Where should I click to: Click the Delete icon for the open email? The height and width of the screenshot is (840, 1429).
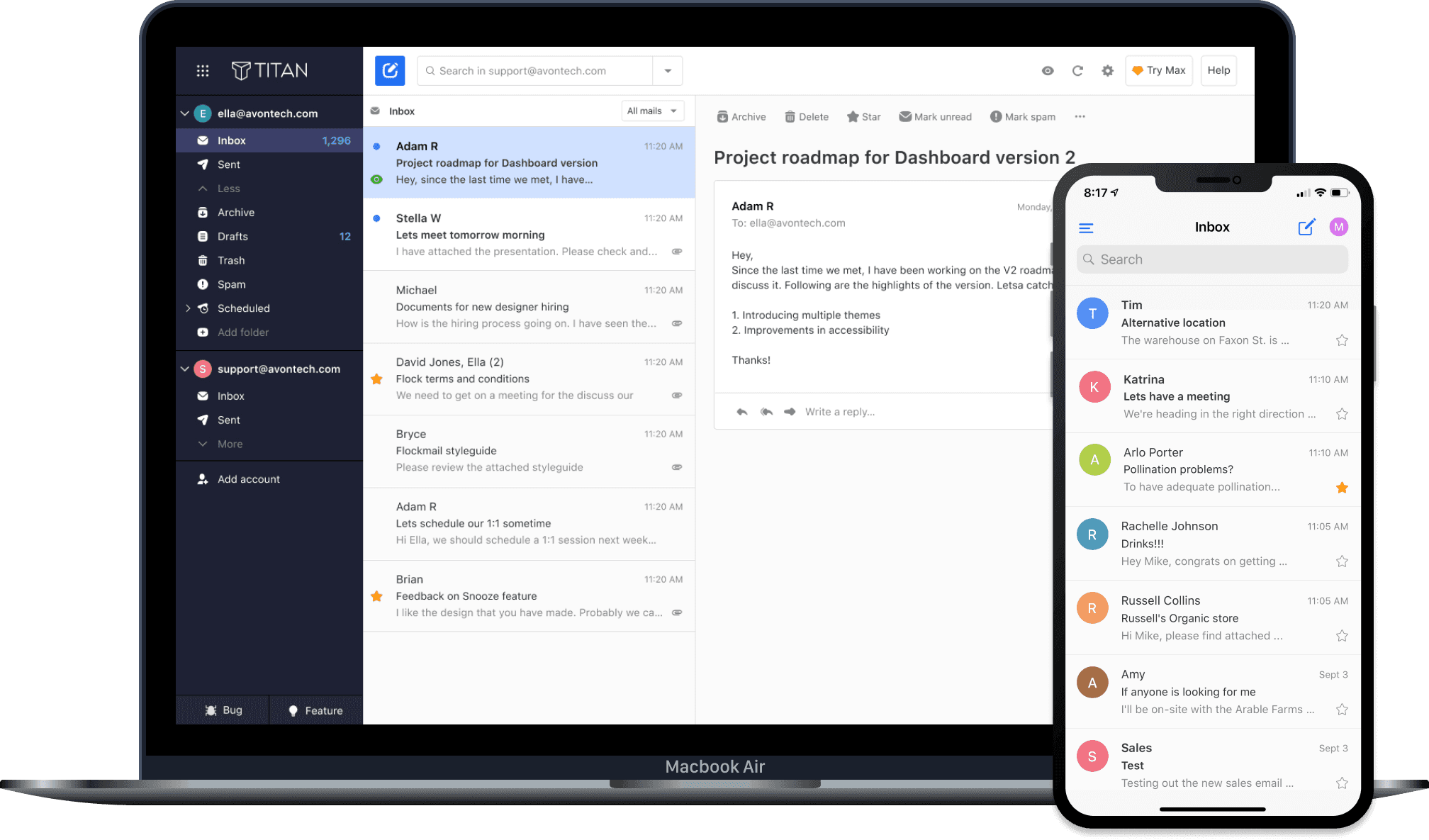[x=790, y=116]
